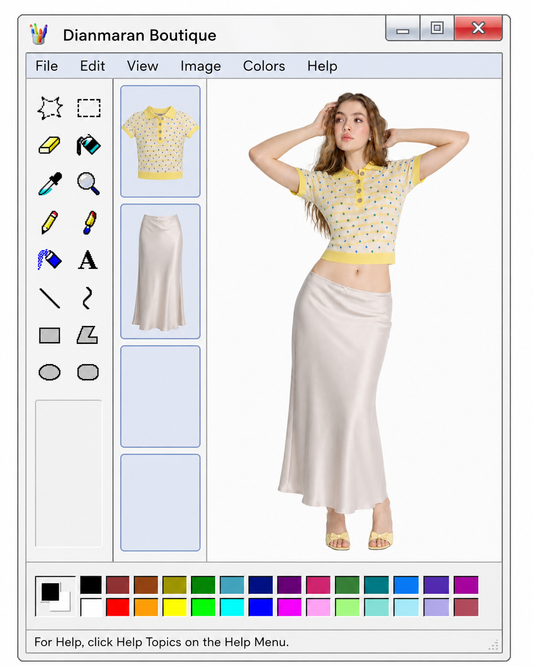Open the Colors menu
This screenshot has width=533, height=666.
(x=264, y=66)
